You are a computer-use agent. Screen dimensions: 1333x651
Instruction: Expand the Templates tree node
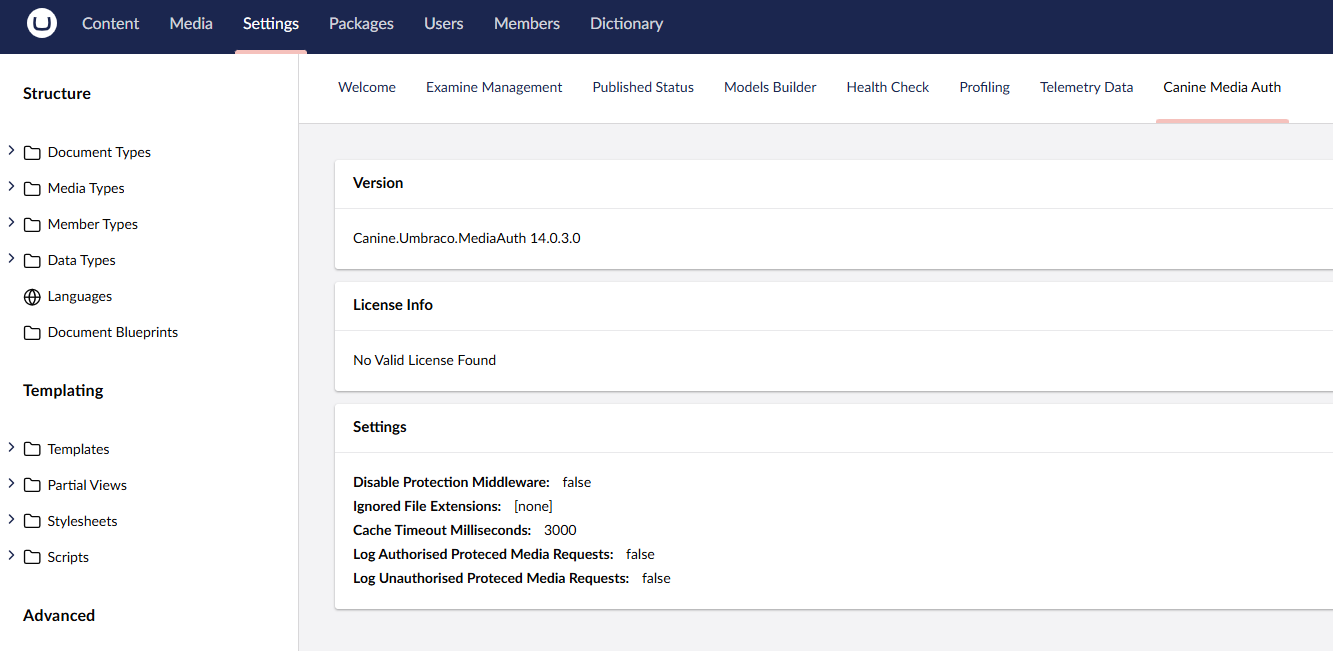(x=11, y=448)
